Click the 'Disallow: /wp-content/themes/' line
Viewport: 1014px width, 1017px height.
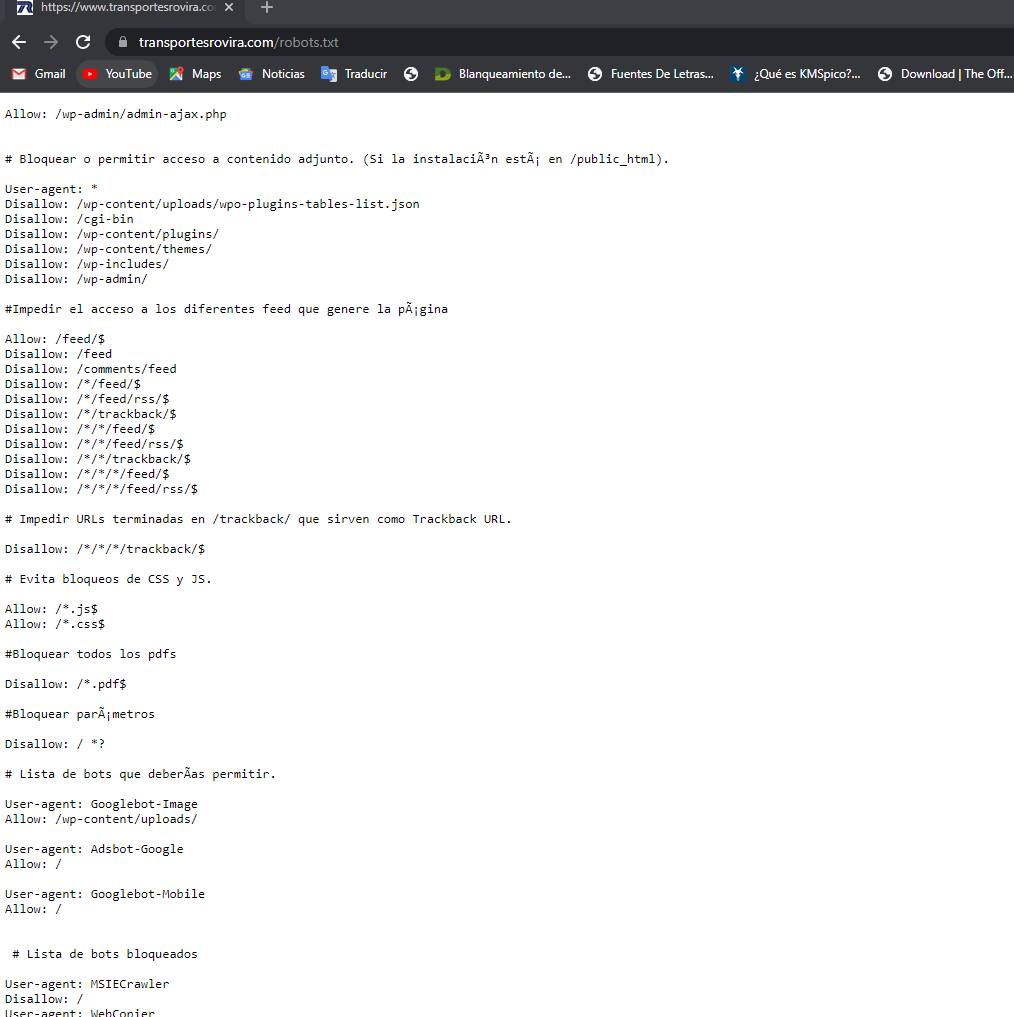coord(108,248)
